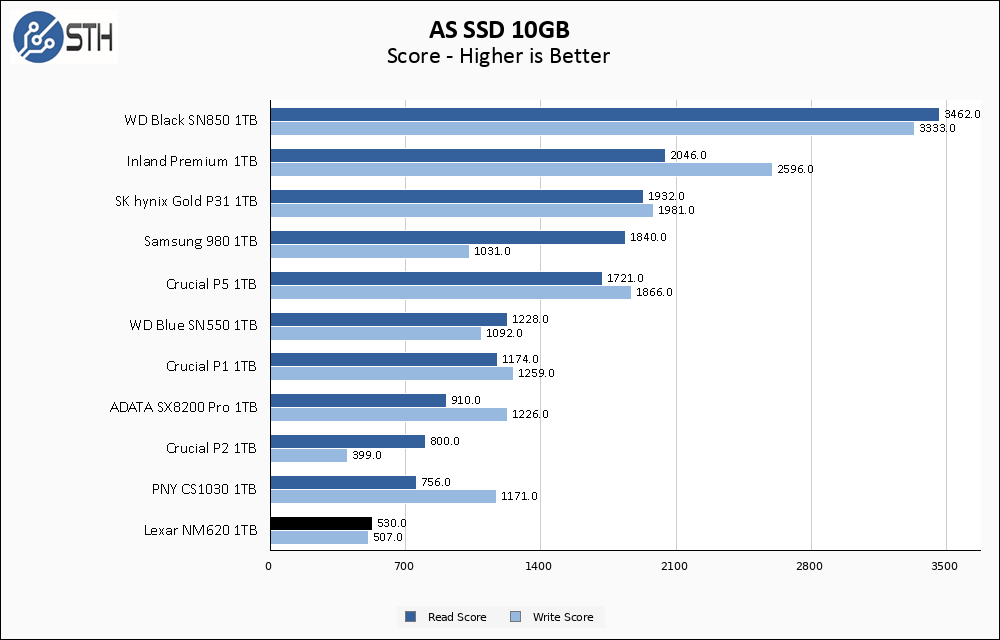Click the 1171.0 value label
Viewport: 1000px width, 640px height.
[x=519, y=496]
